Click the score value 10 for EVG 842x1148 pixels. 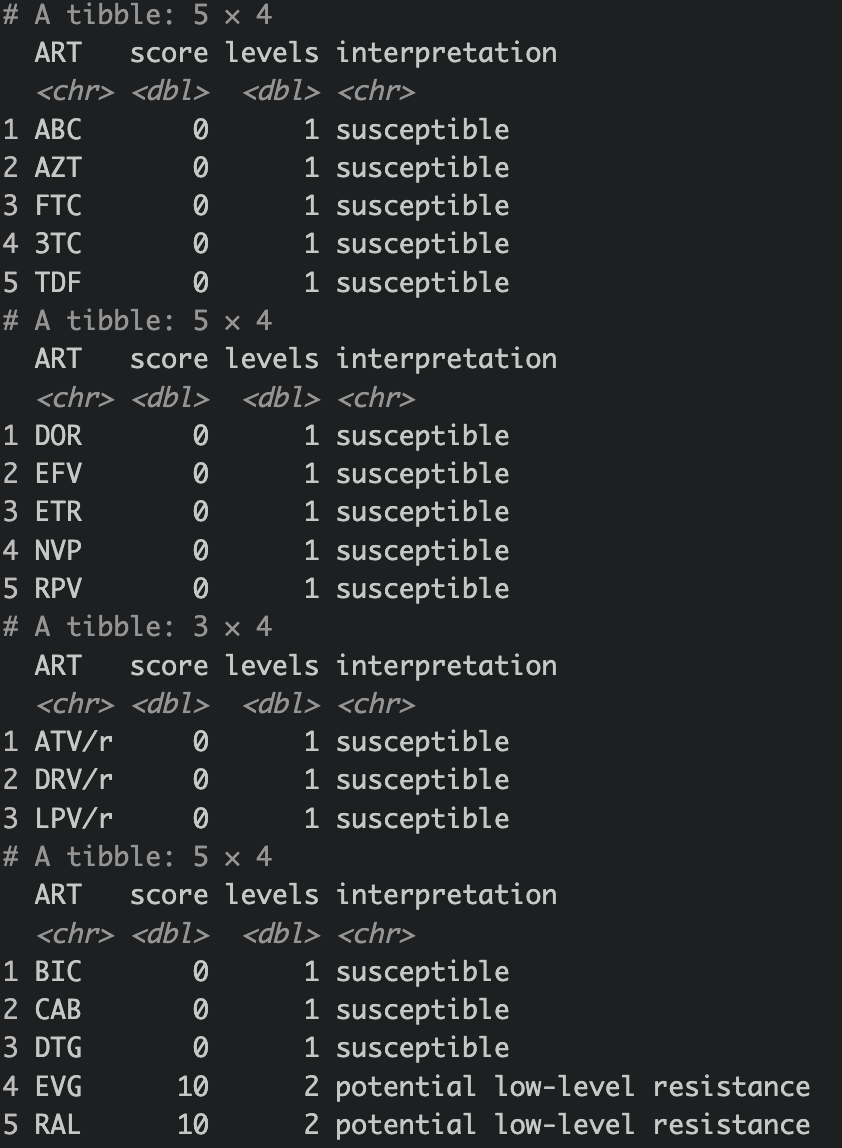[192, 1087]
